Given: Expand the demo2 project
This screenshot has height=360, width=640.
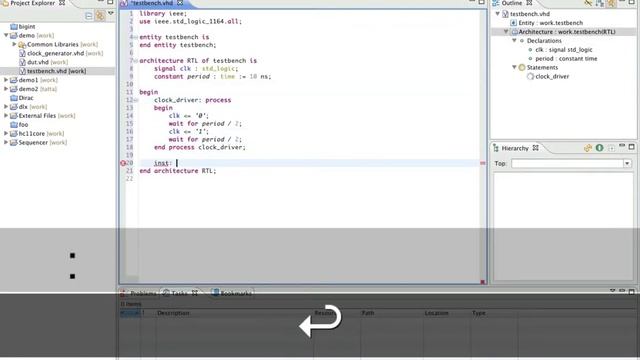Looking at the screenshot, I should pos(6,89).
